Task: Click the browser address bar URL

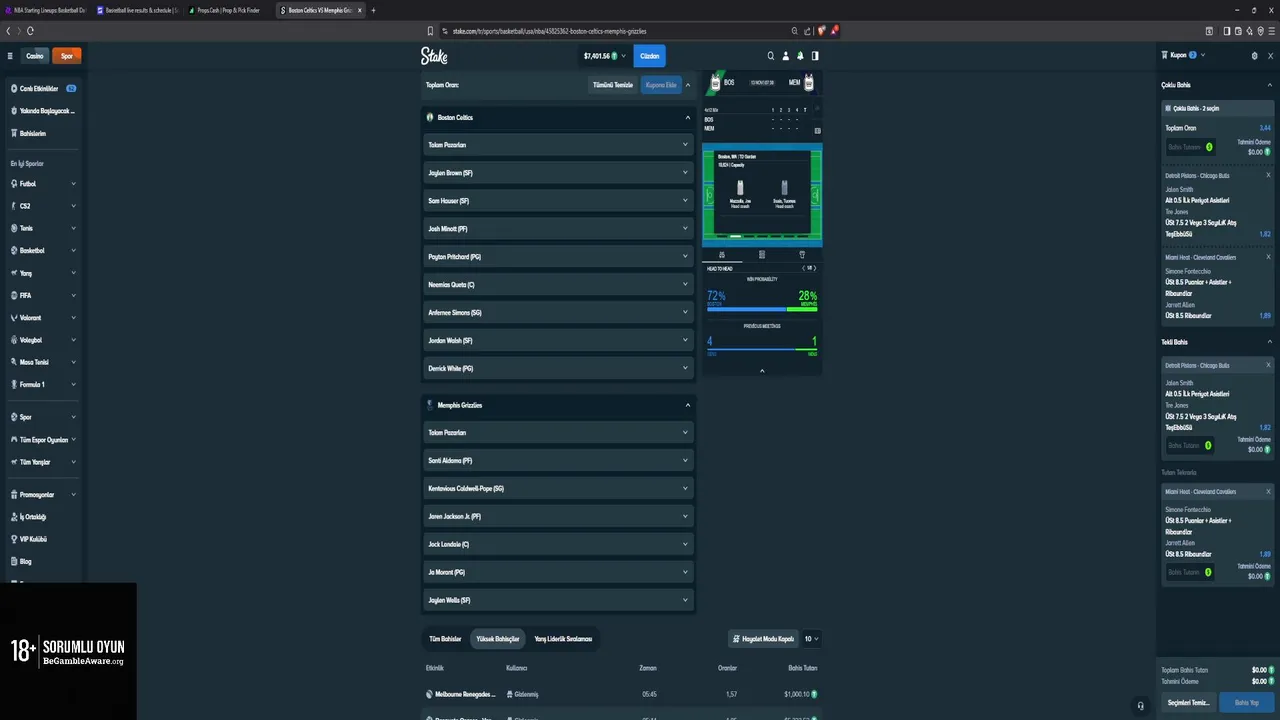Action: (x=550, y=31)
